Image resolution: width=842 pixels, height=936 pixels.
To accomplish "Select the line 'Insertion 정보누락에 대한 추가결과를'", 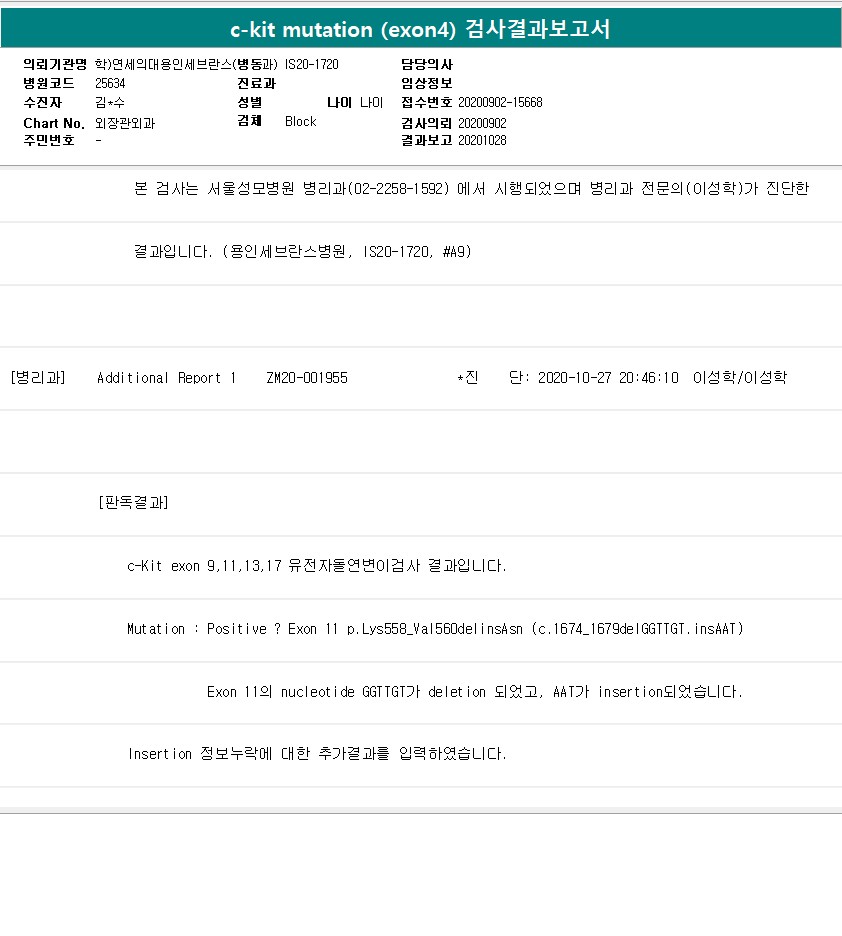I will [317, 753].
